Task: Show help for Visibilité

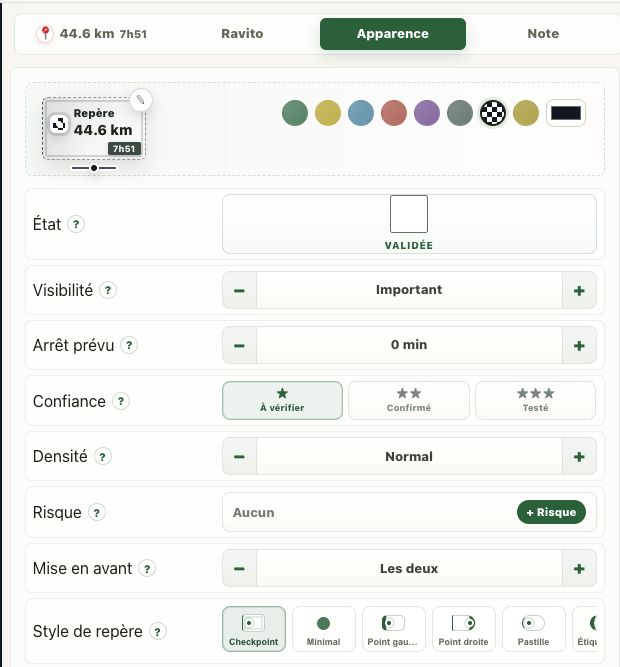Action: point(108,290)
